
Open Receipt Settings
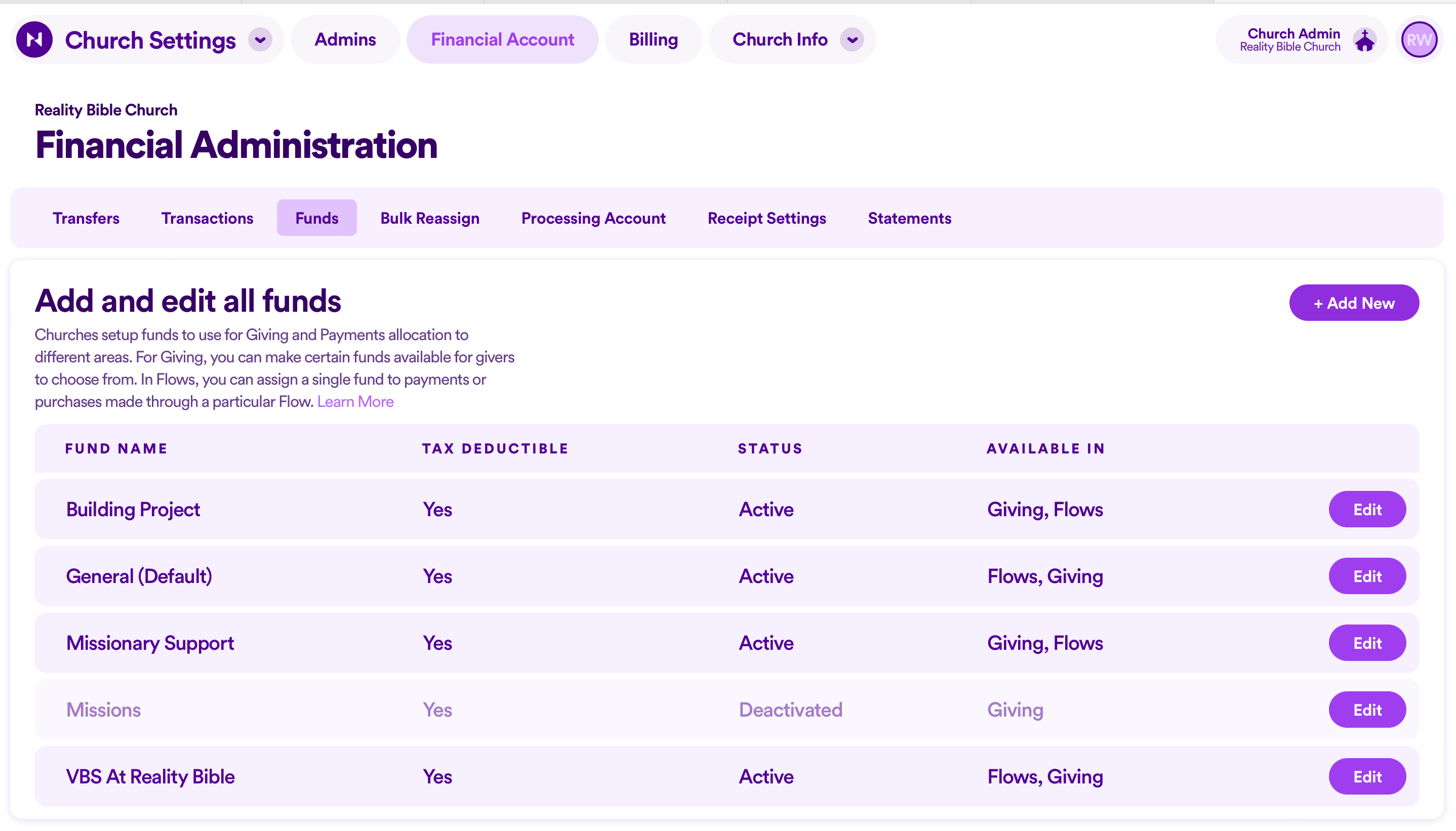click(x=766, y=218)
